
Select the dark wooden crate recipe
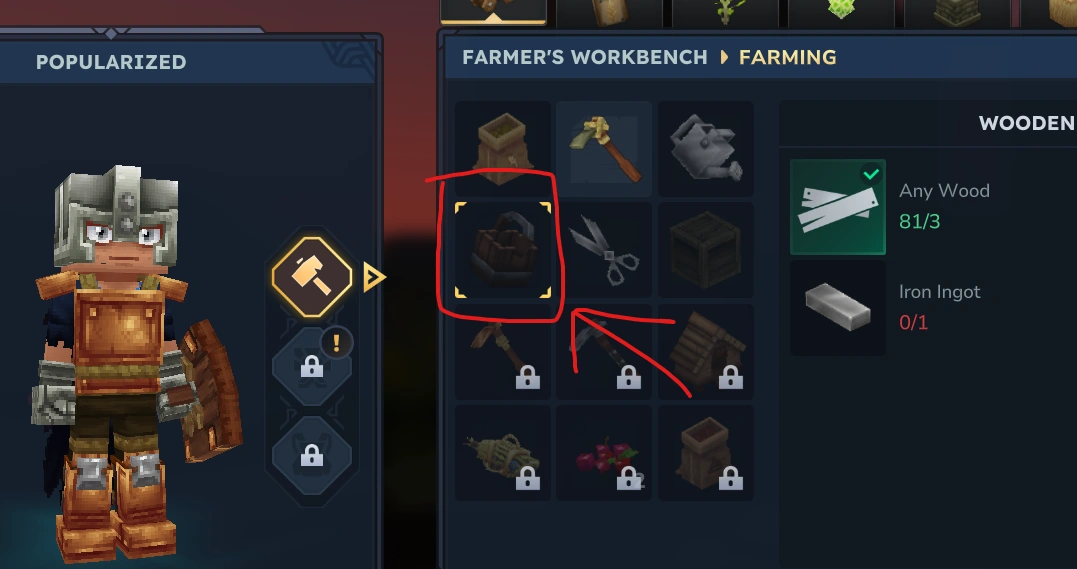tap(705, 250)
